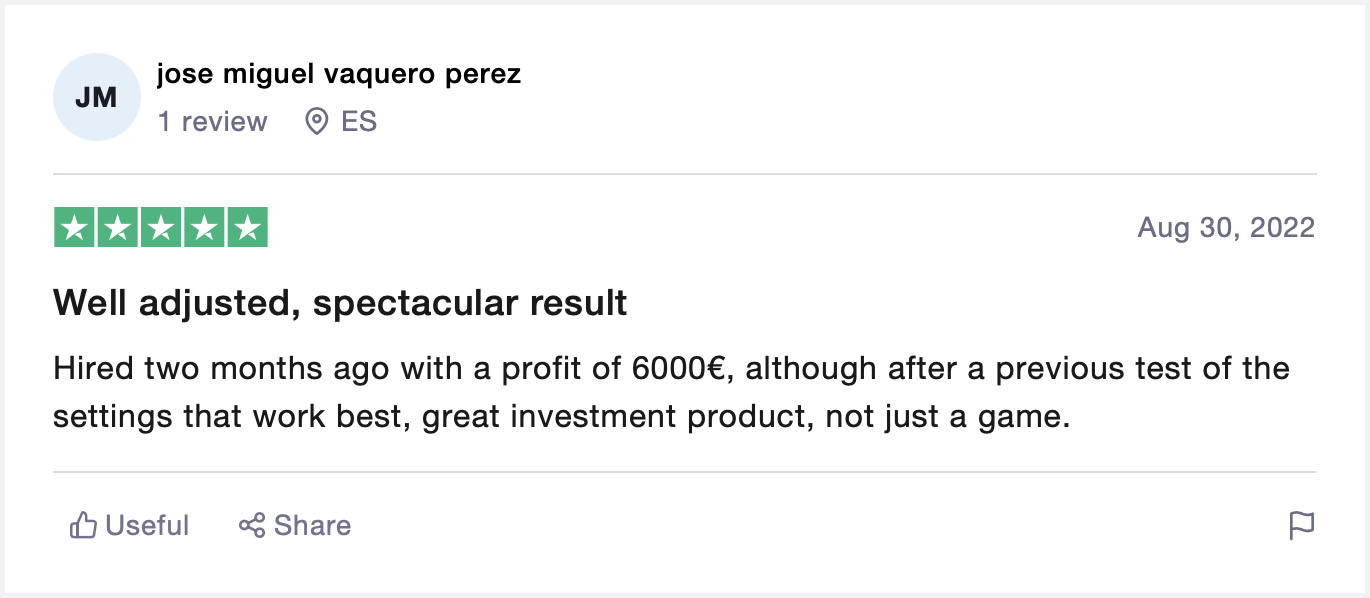Click the ES country label
Viewport: 1370px width, 598px height.
pos(359,122)
